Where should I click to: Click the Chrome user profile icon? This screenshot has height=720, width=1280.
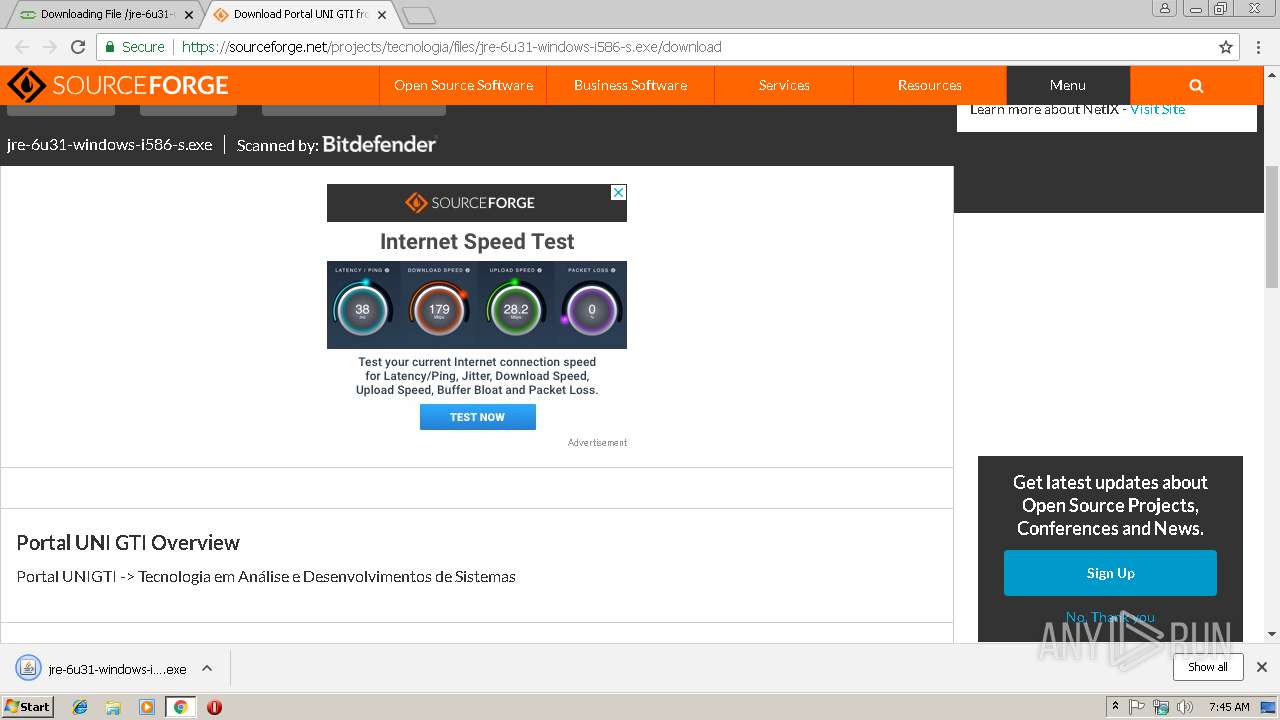(x=1165, y=8)
